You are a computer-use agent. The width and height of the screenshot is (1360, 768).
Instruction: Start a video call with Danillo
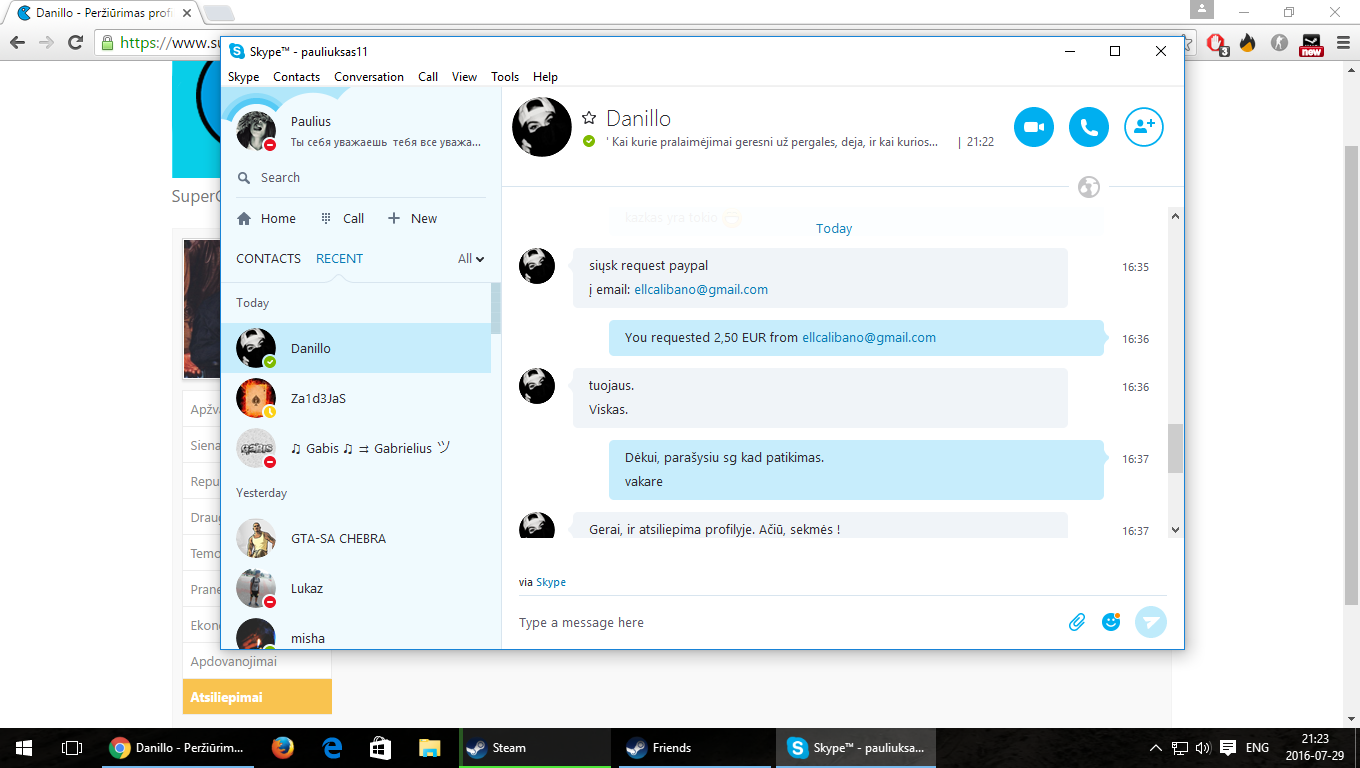(1034, 127)
